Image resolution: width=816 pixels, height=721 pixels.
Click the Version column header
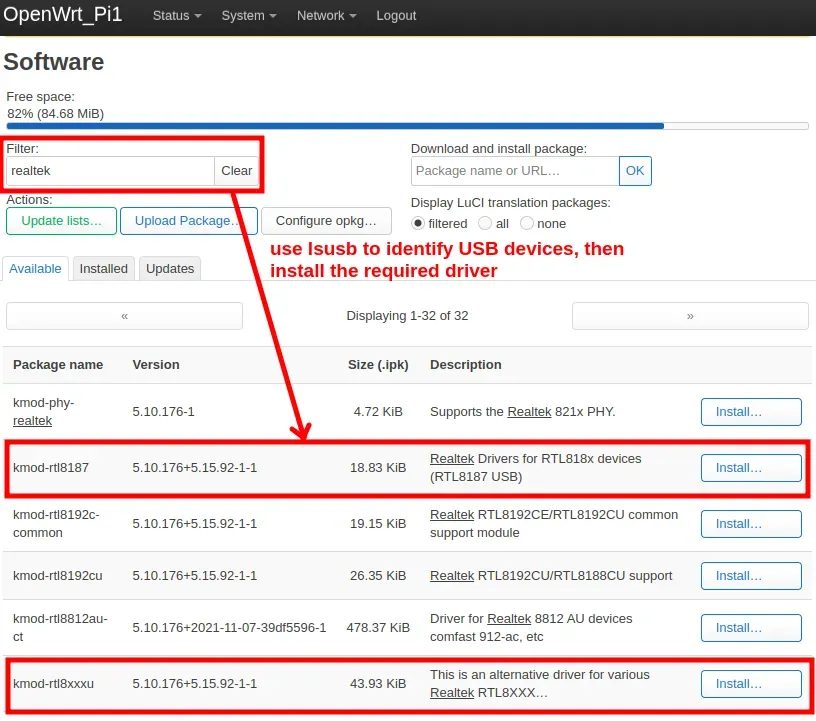click(x=156, y=365)
